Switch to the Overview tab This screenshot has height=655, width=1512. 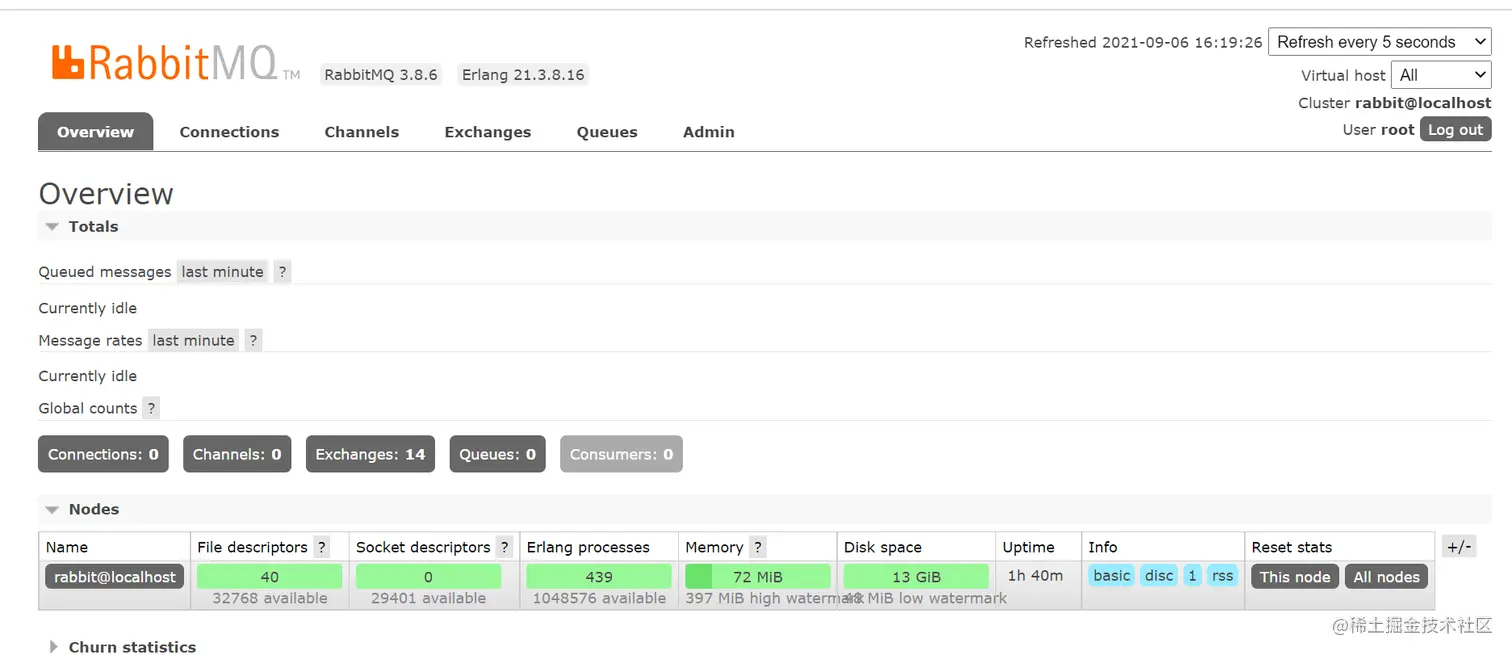coord(95,132)
